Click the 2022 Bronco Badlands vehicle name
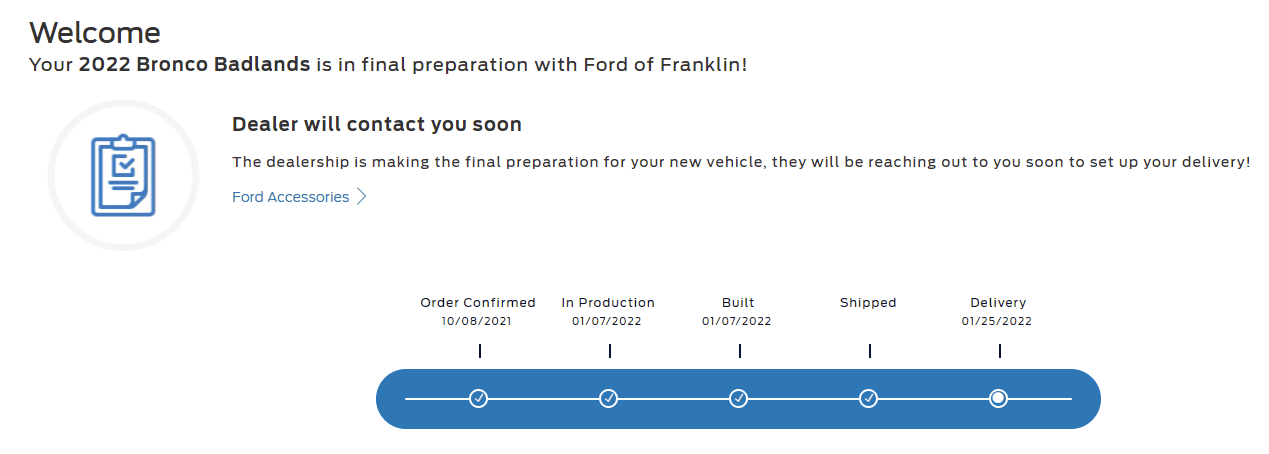Viewport: 1269px width, 454px height. coord(195,64)
